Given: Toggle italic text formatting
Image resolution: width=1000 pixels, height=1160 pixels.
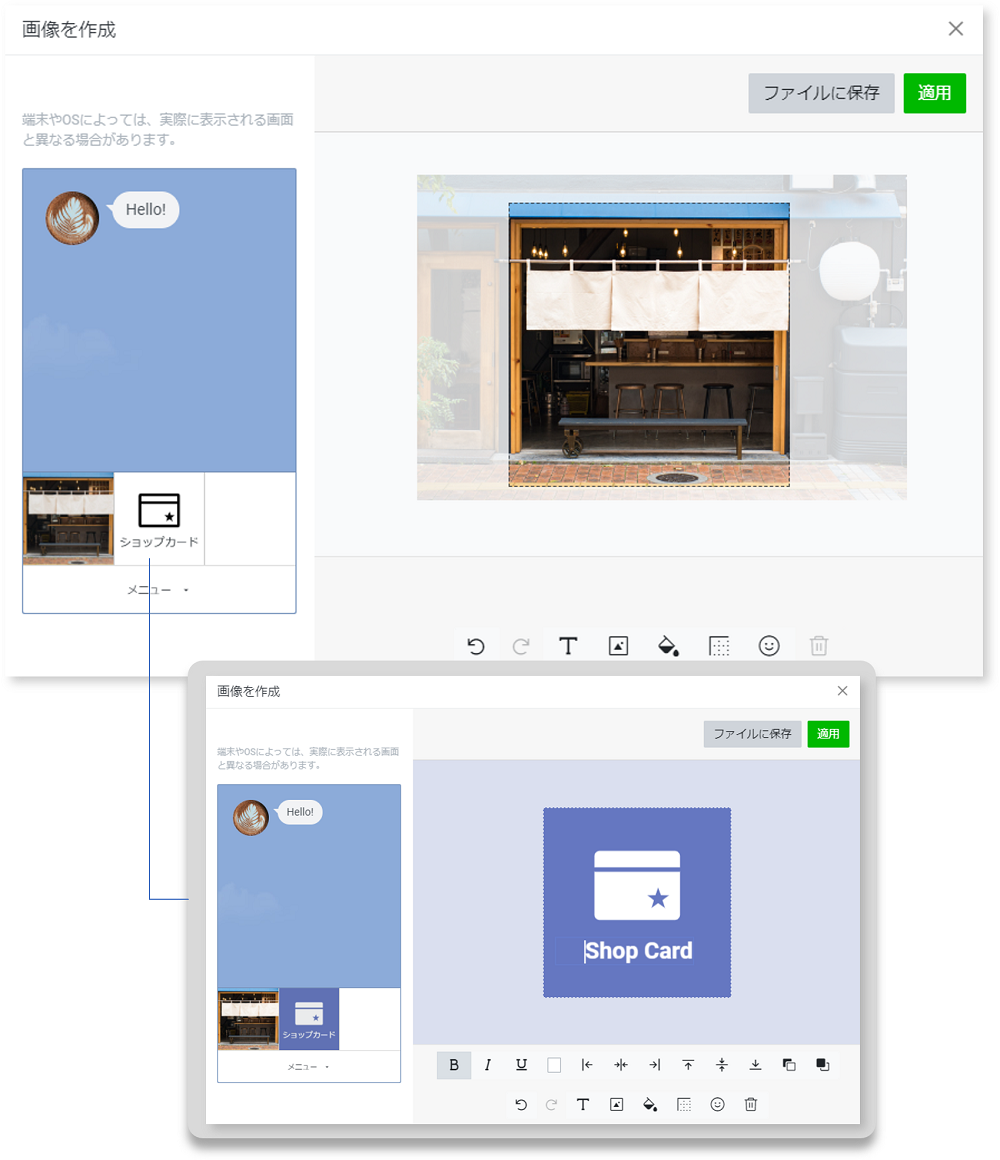Looking at the screenshot, I should tap(488, 1065).
